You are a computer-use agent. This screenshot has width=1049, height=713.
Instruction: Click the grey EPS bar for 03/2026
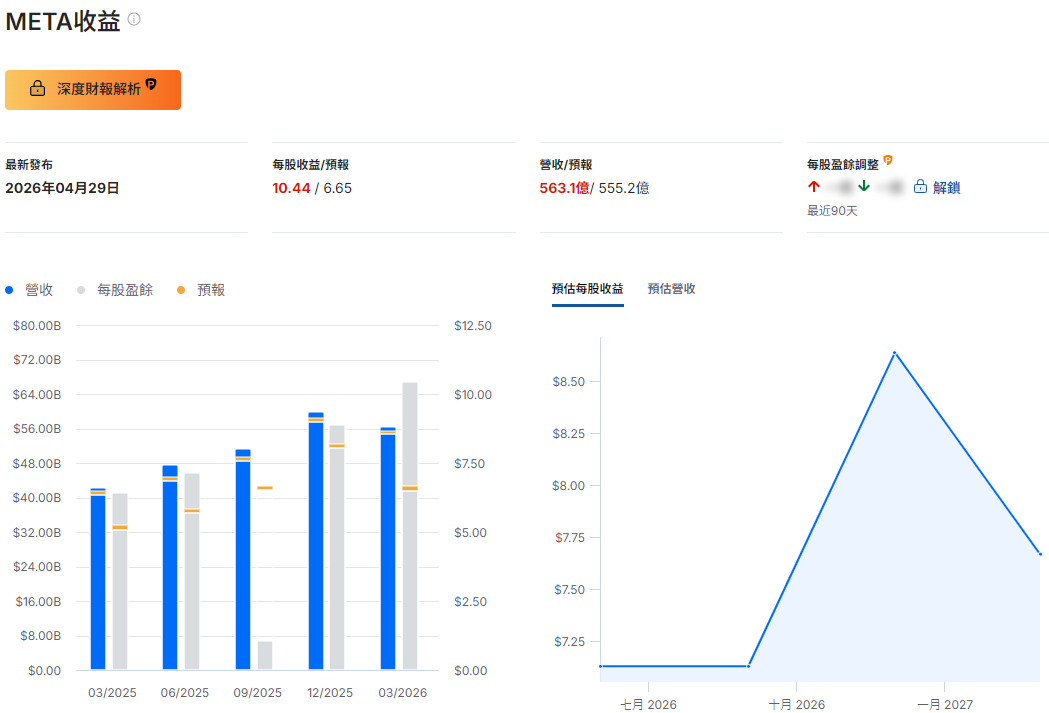410,530
